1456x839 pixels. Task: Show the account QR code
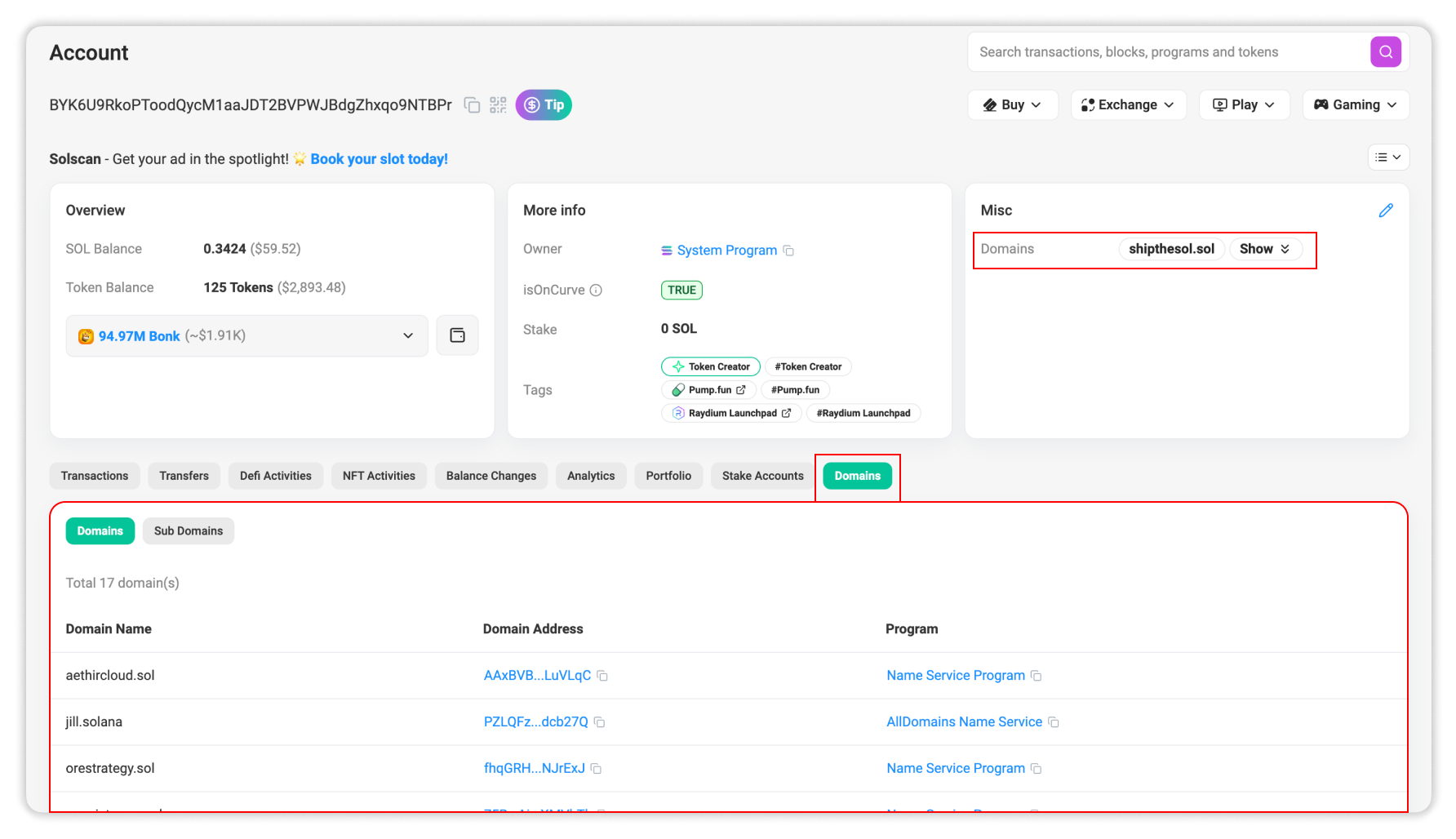[498, 105]
